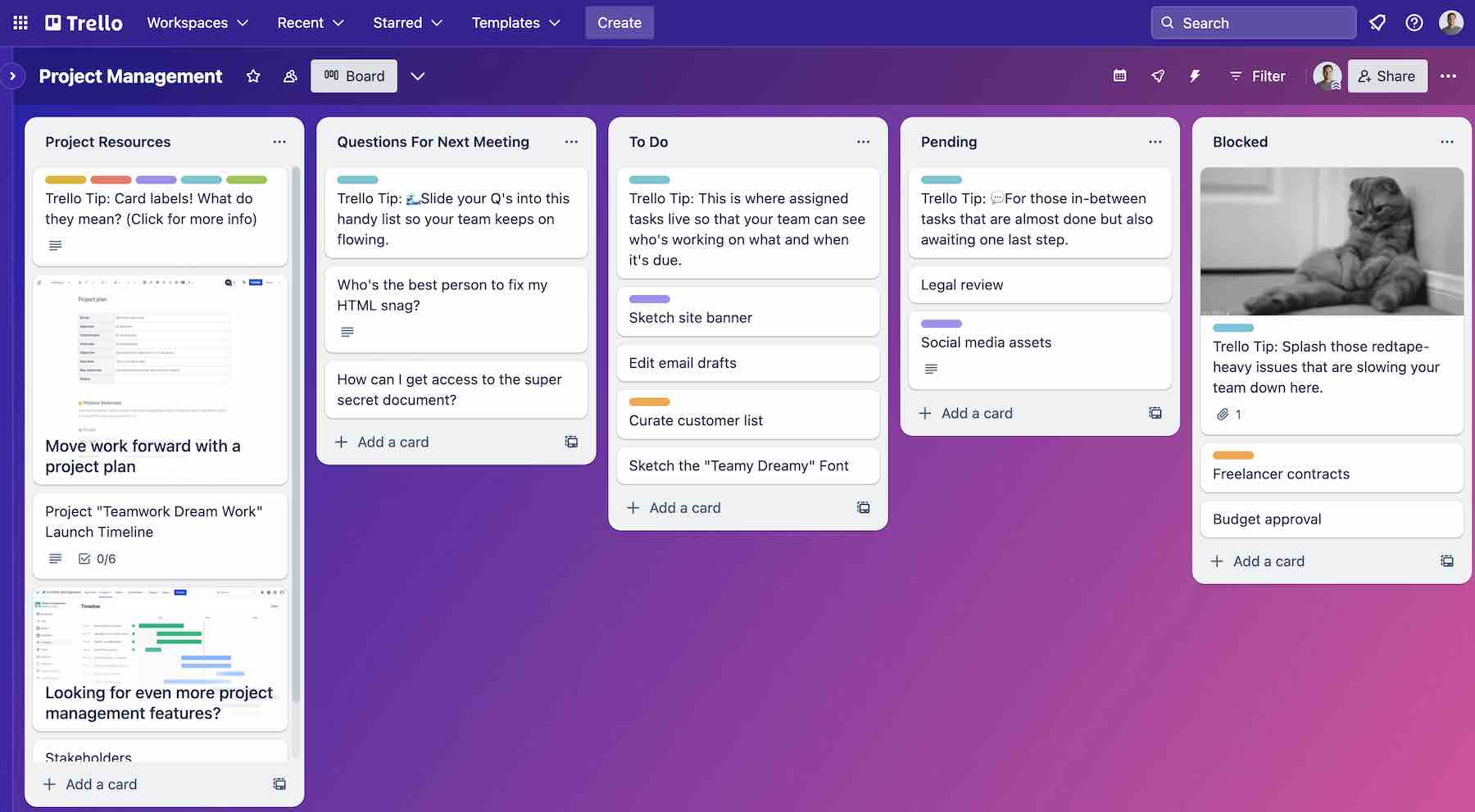
Task: Open the To Do list actions menu
Action: pyautogui.click(x=863, y=141)
